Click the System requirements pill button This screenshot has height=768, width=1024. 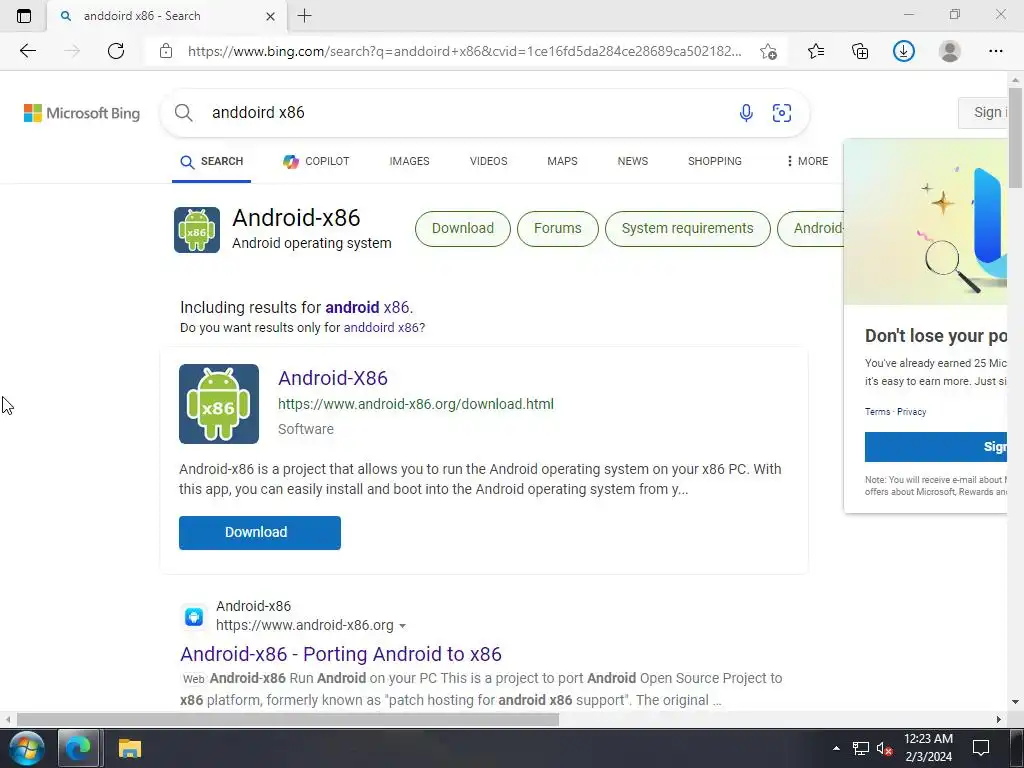point(687,229)
